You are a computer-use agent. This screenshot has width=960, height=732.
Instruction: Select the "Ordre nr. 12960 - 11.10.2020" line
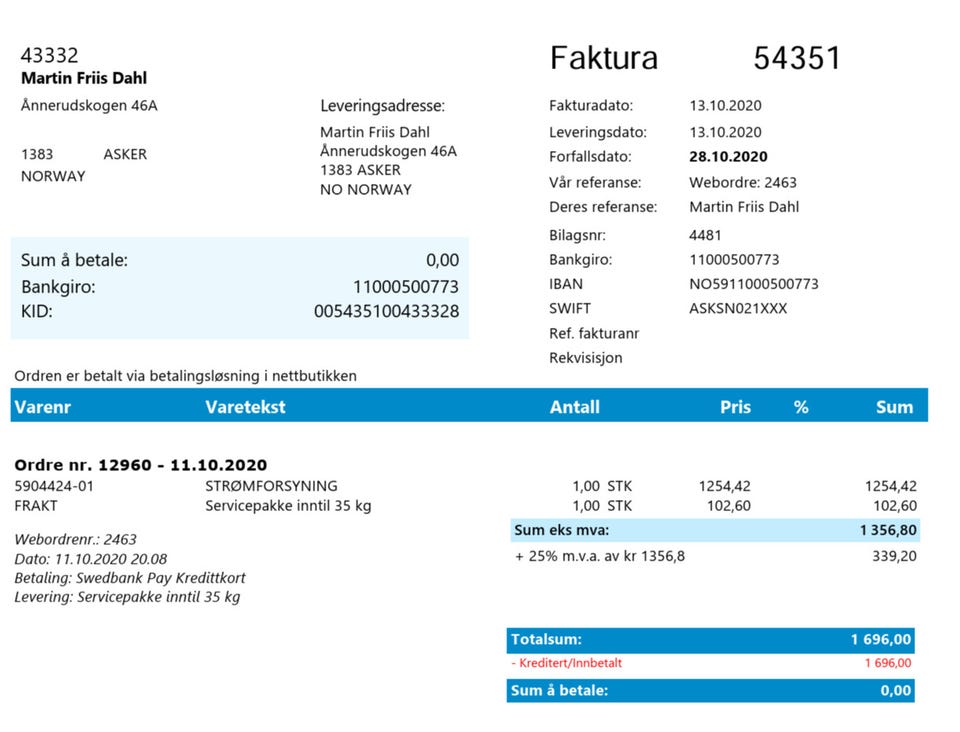click(x=141, y=465)
